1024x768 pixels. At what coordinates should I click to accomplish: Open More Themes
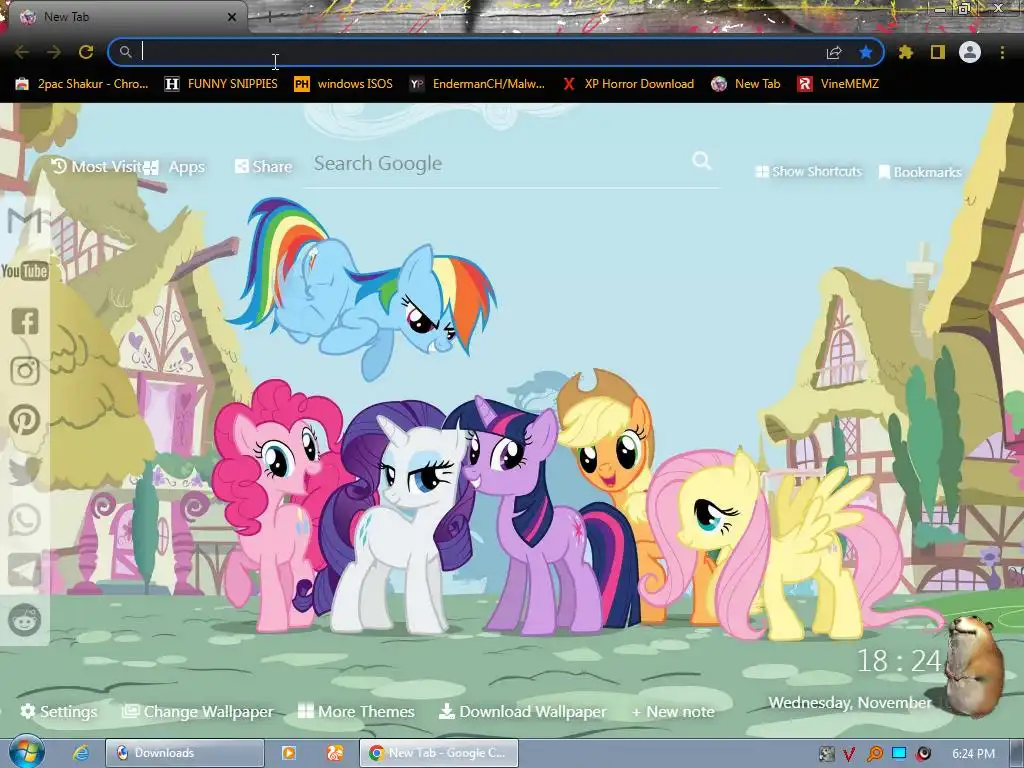tap(356, 712)
